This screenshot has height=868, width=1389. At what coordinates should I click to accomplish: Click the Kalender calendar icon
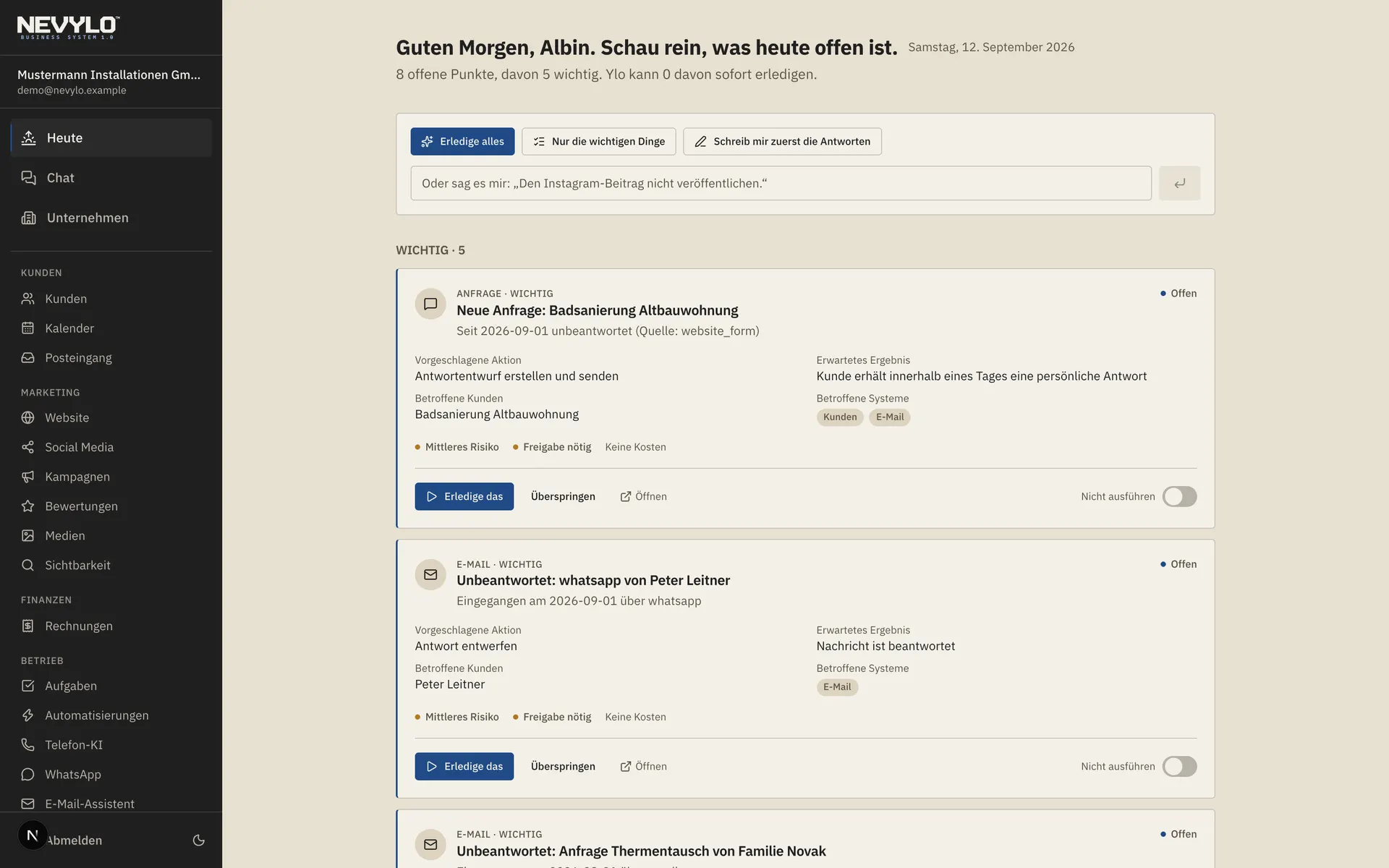pyautogui.click(x=28, y=328)
